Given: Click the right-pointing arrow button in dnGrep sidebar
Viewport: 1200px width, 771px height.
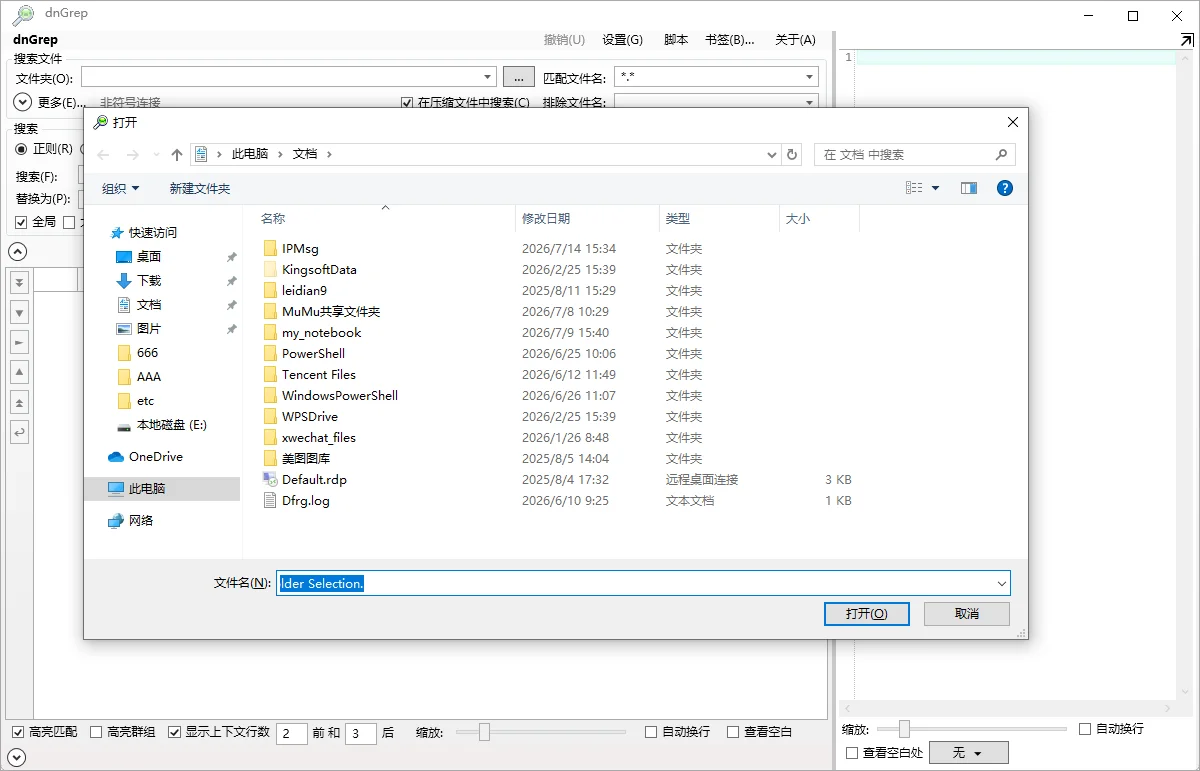Looking at the screenshot, I should click(19, 343).
